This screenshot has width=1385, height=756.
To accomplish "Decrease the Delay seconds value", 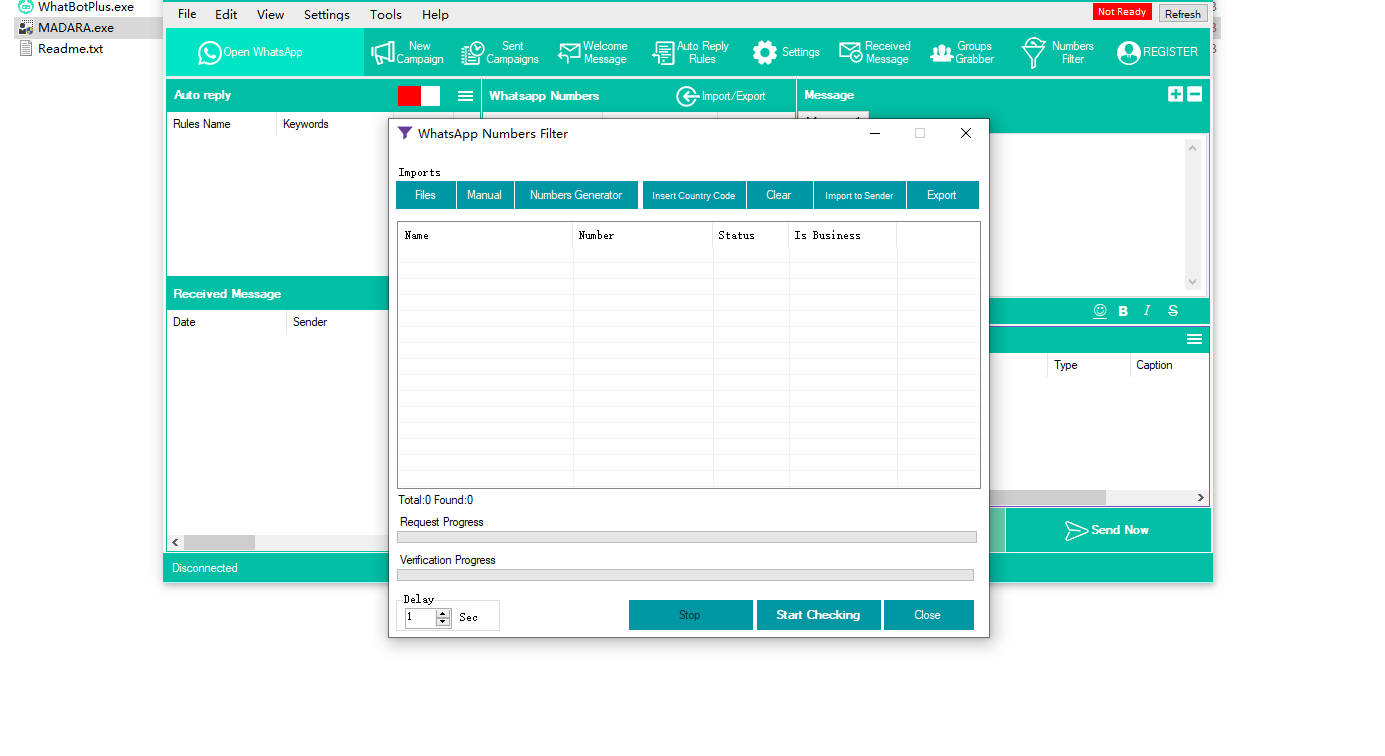I will click(443, 622).
